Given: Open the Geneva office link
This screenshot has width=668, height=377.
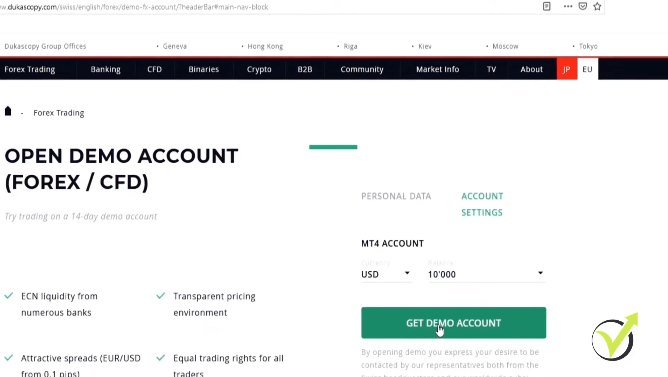Looking at the screenshot, I should point(175,46).
